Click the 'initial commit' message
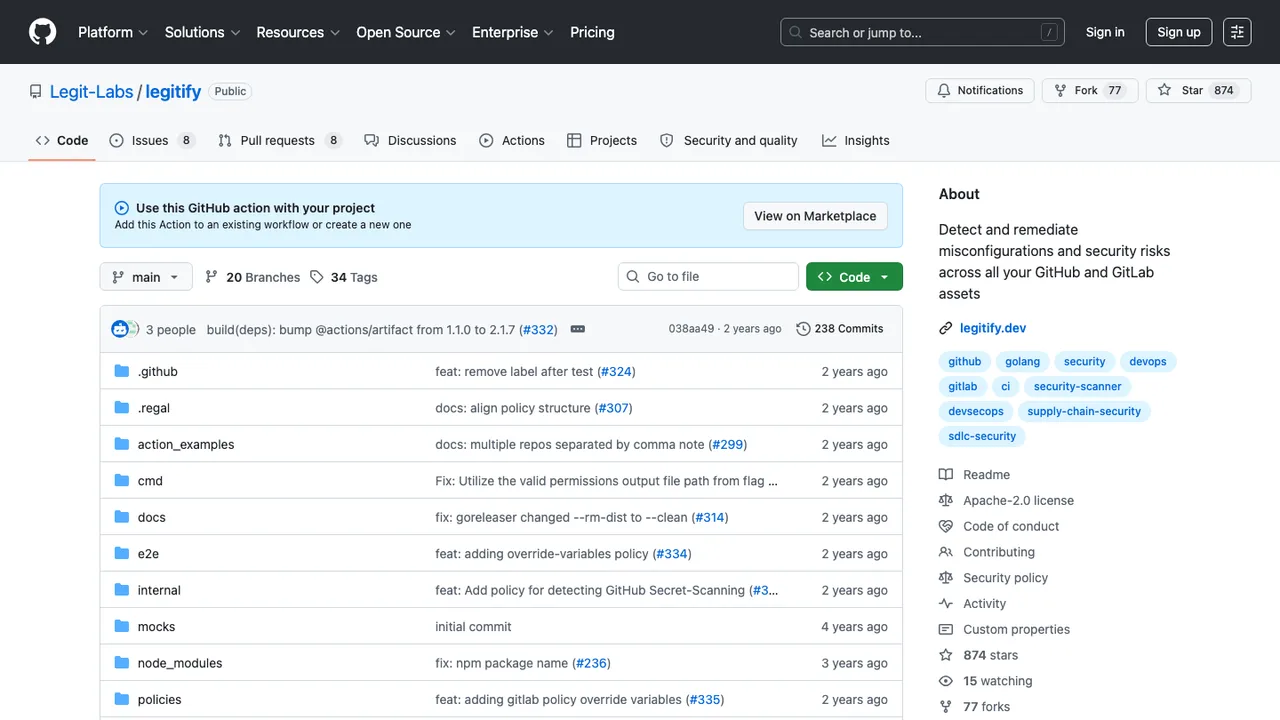This screenshot has height=720, width=1280. pos(473,627)
